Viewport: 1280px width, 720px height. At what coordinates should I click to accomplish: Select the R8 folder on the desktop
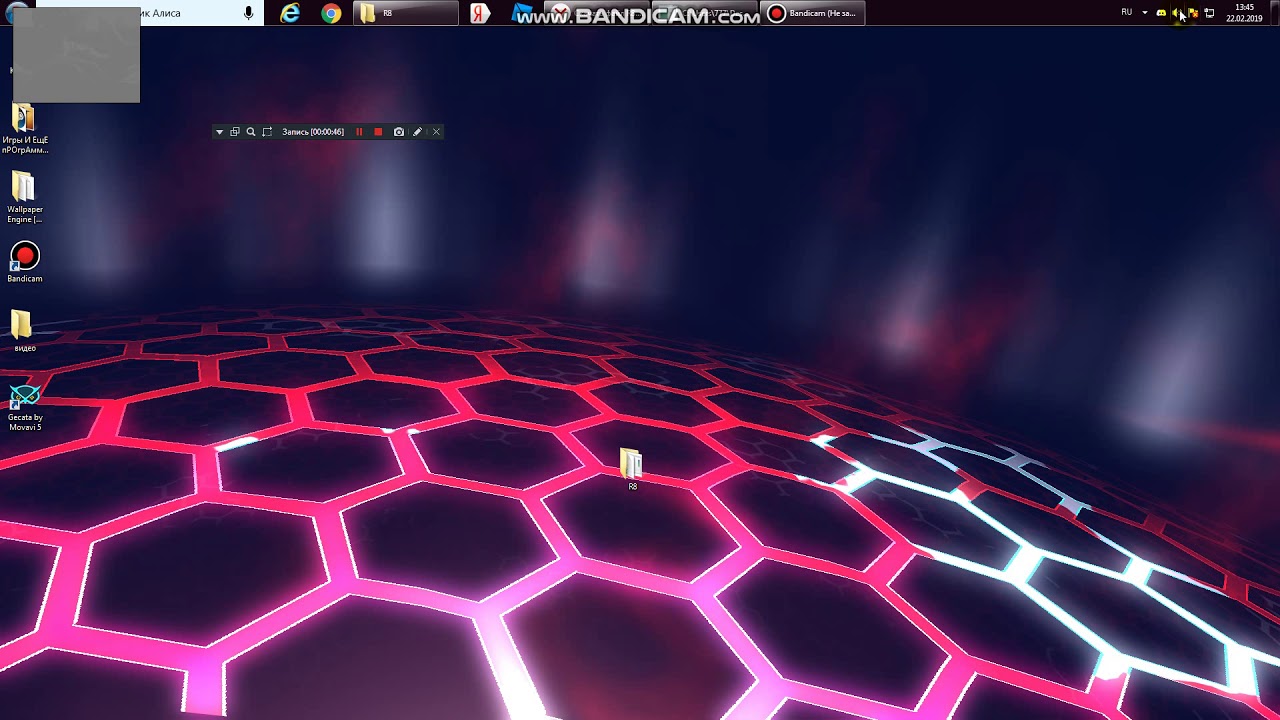click(x=632, y=470)
